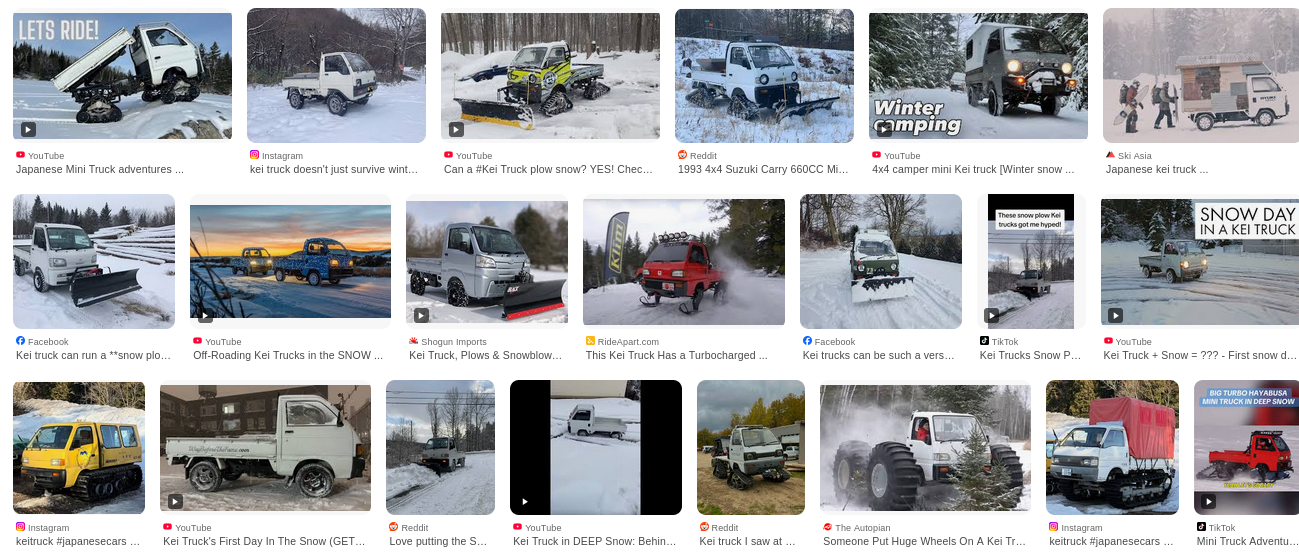Open "Off-Roading Kei Trucks in the SNOW" link
The image size is (1299, 559).
point(288,355)
